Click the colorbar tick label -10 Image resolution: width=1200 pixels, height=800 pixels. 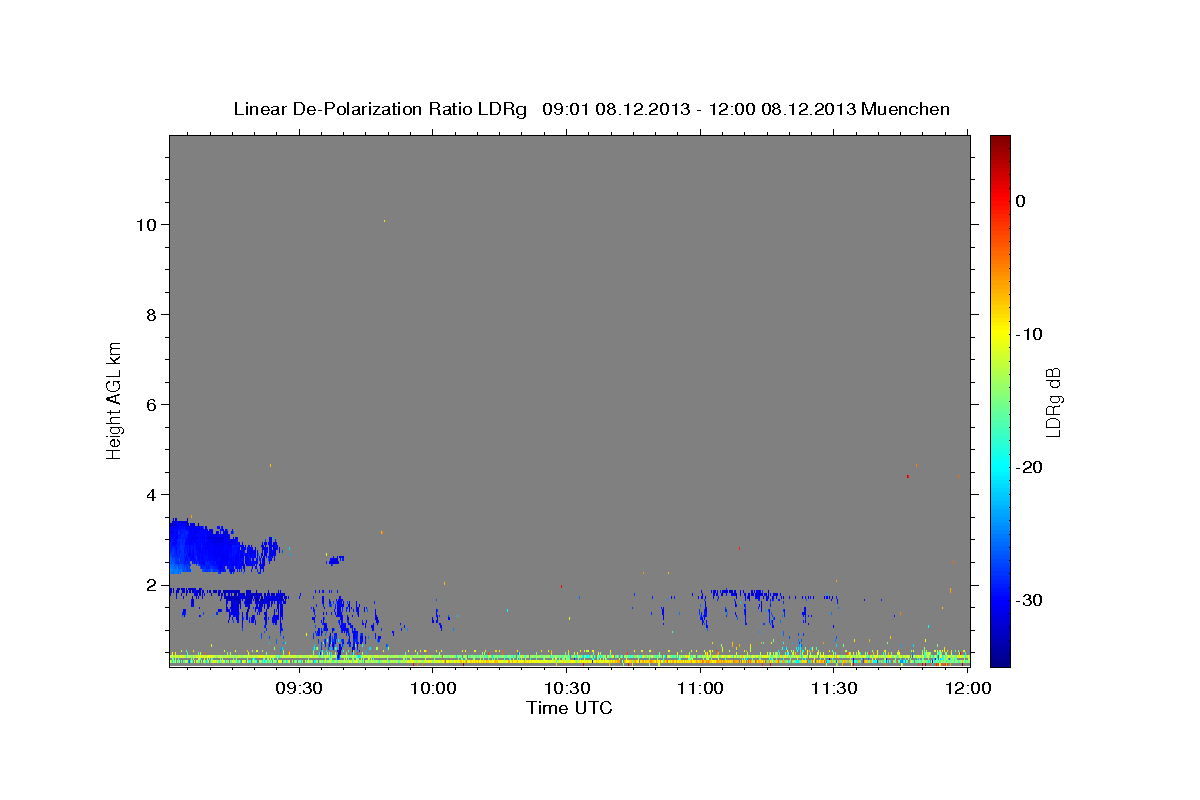click(x=1030, y=334)
